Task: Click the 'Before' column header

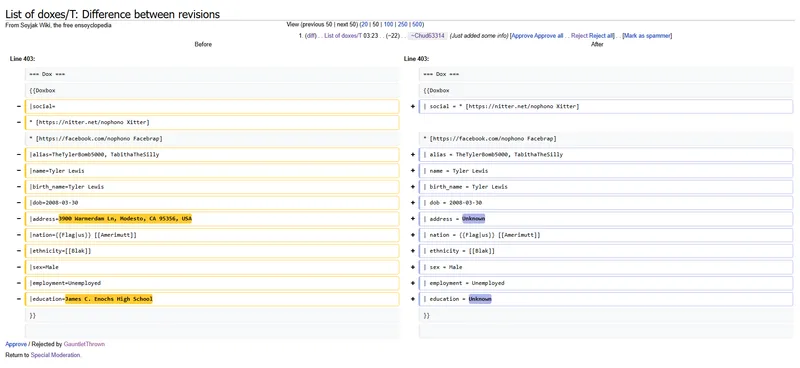Action: tap(203, 44)
